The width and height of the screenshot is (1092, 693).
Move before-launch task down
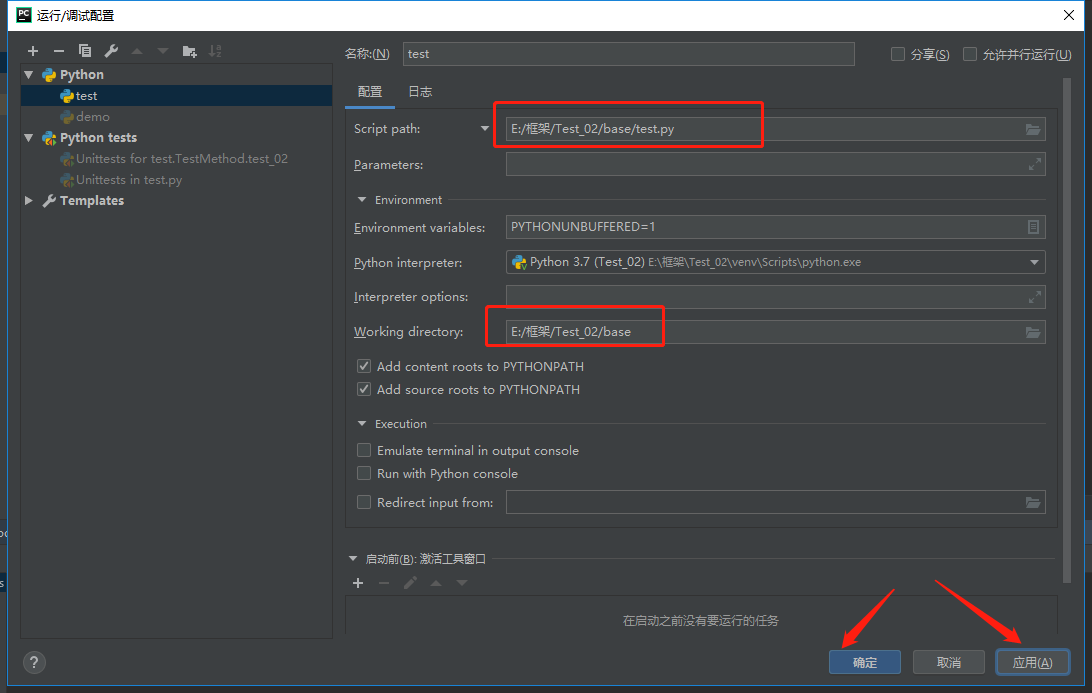[462, 583]
